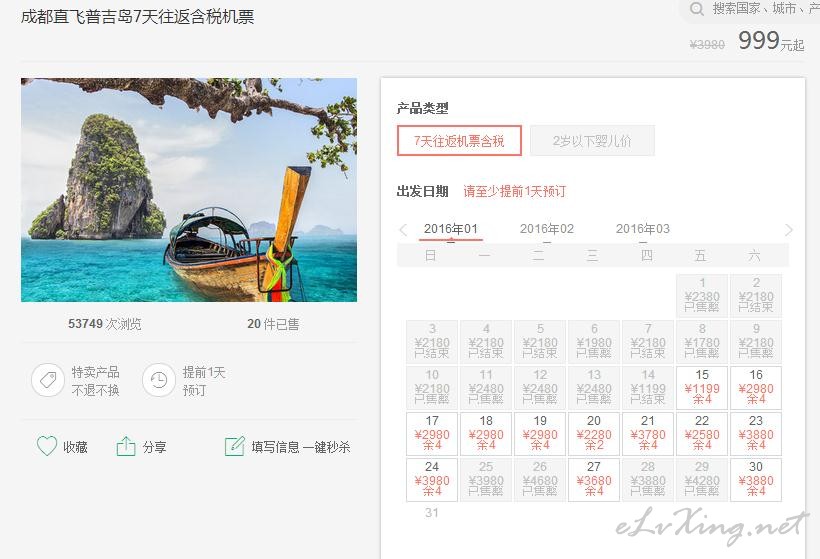Go to next month with right arrow
The image size is (820, 559).
pyautogui.click(x=789, y=230)
